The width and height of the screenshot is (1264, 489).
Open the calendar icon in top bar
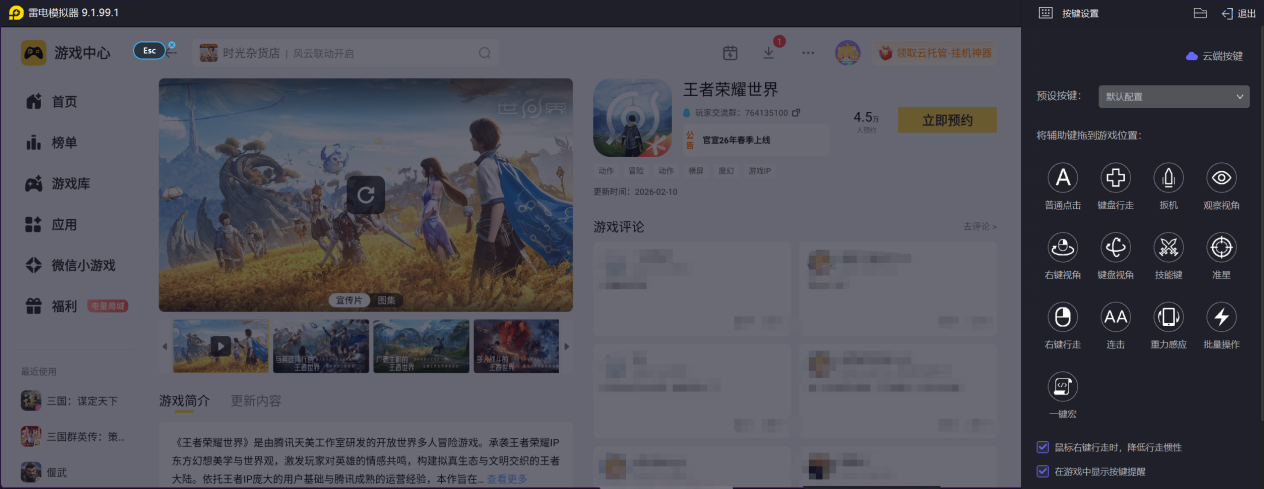click(730, 53)
